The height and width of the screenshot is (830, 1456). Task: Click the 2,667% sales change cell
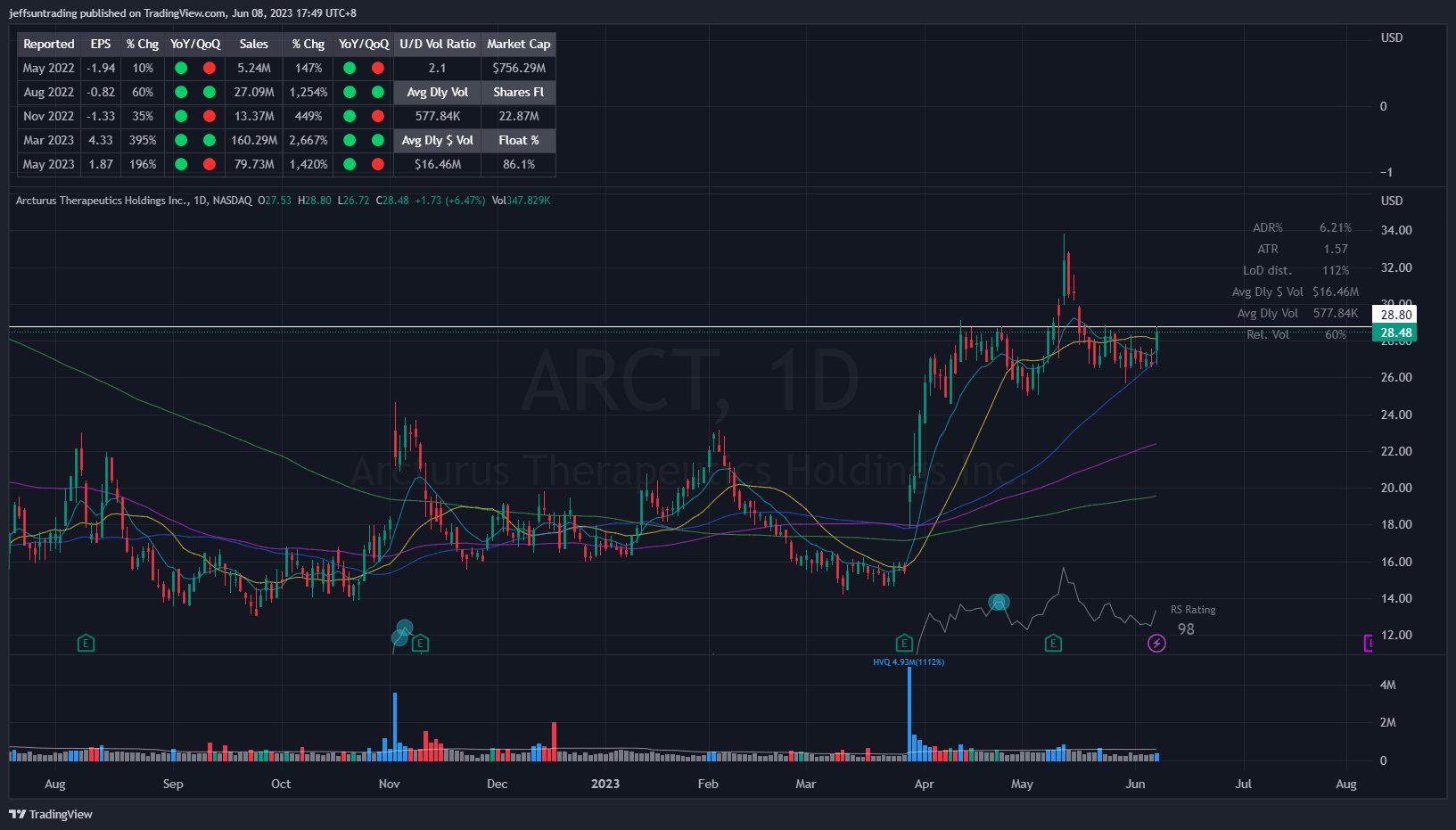[x=308, y=140]
